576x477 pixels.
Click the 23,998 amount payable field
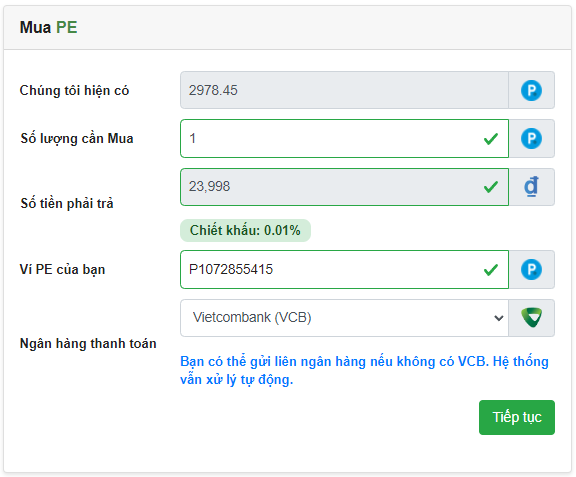pos(344,187)
